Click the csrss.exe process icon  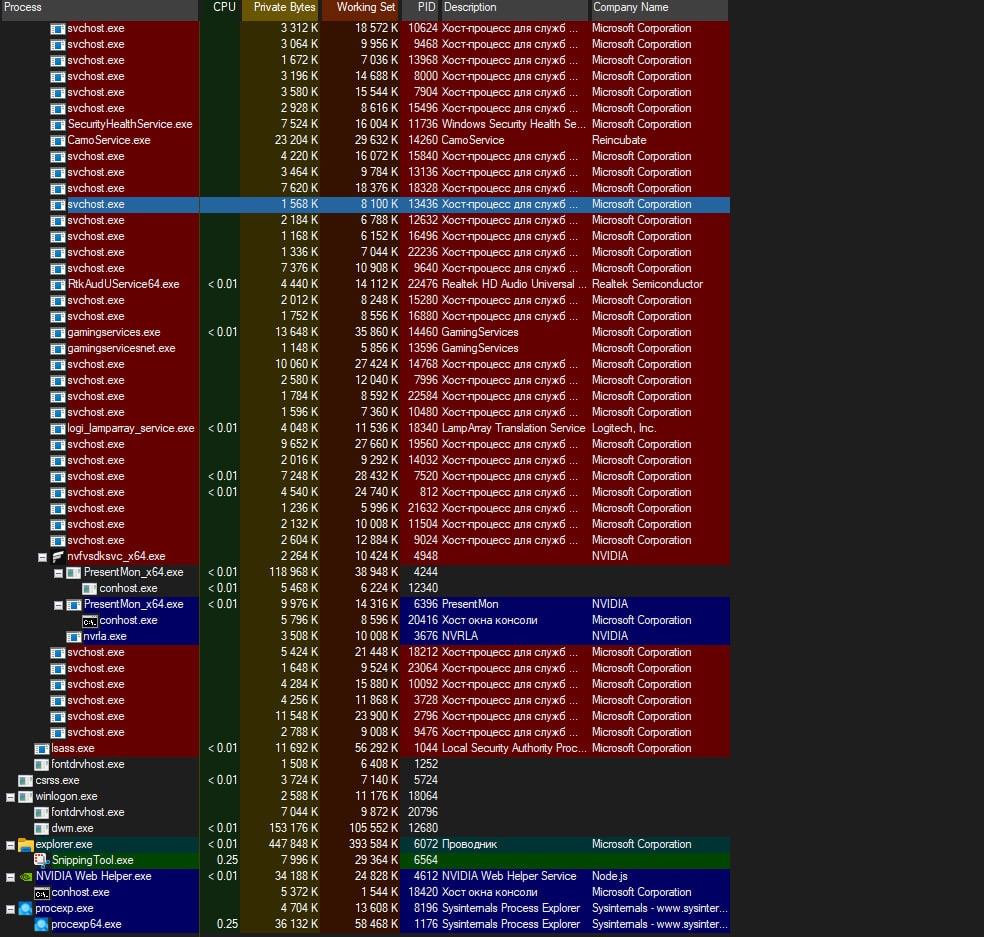[26, 781]
